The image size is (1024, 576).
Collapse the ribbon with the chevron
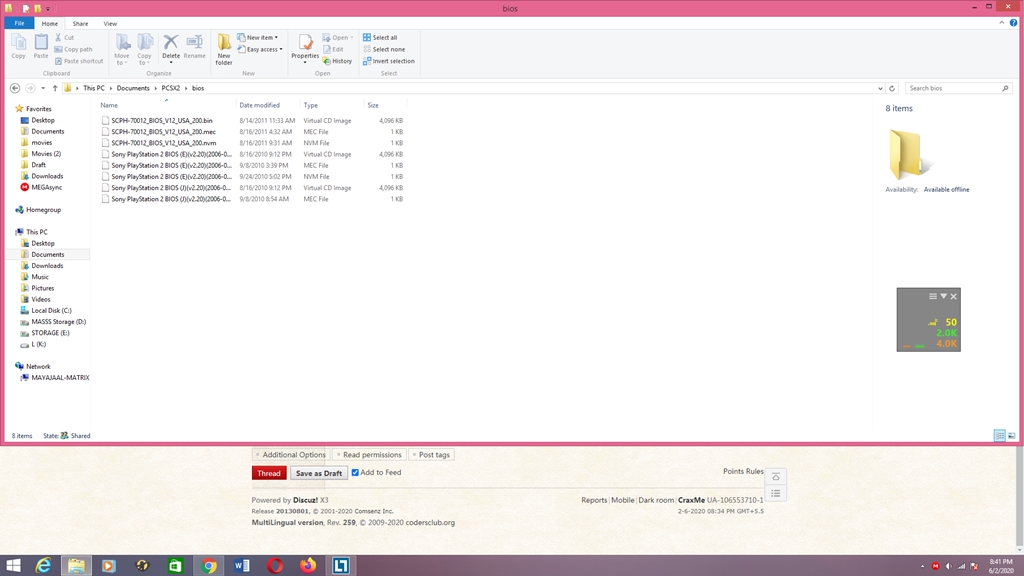click(x=1002, y=23)
